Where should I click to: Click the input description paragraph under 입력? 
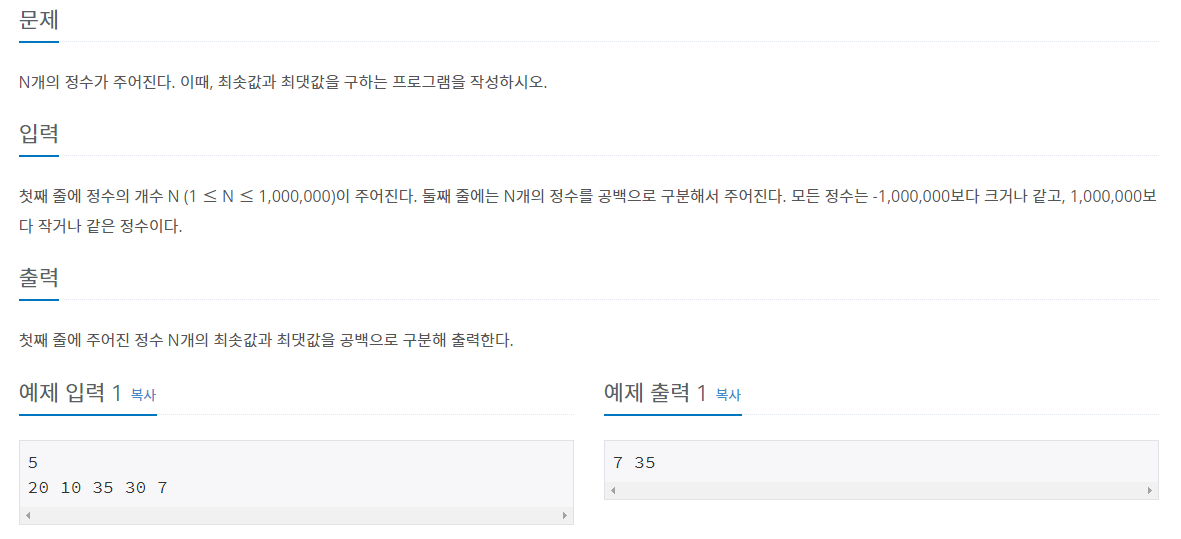588,197
